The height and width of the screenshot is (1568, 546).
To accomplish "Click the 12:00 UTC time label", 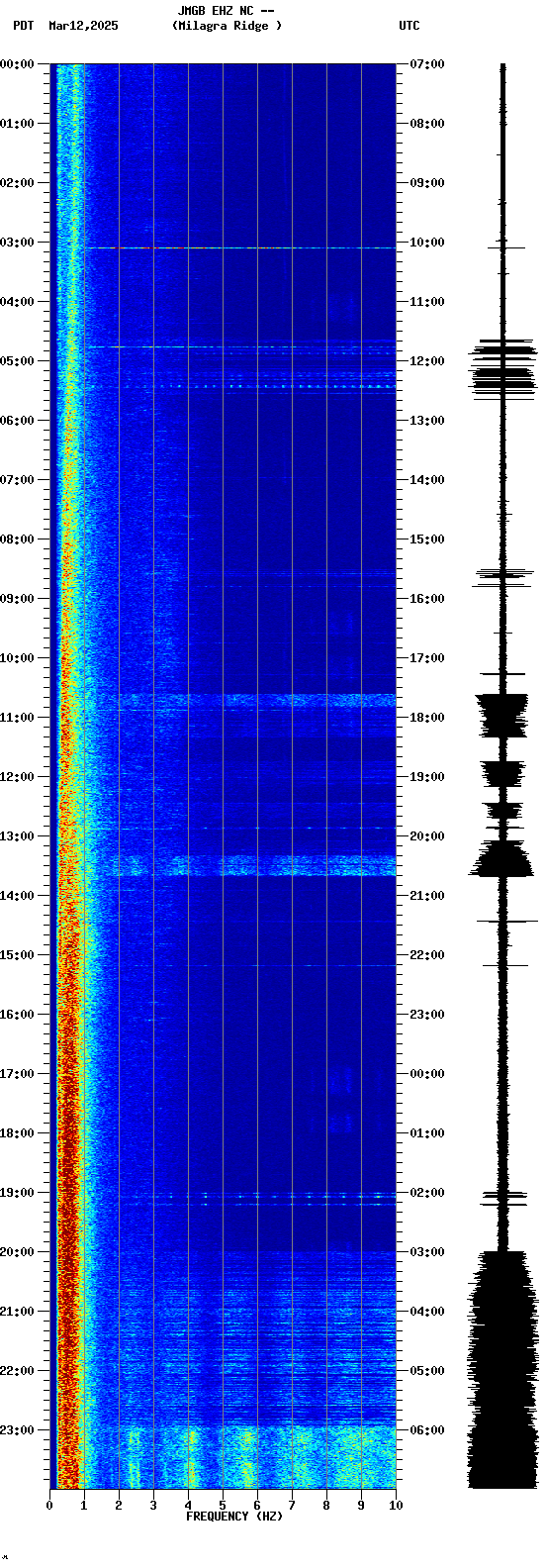I will (427, 361).
